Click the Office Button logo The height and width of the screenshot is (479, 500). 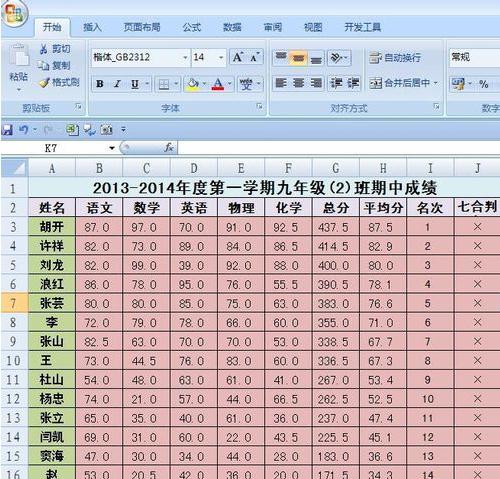point(14,12)
